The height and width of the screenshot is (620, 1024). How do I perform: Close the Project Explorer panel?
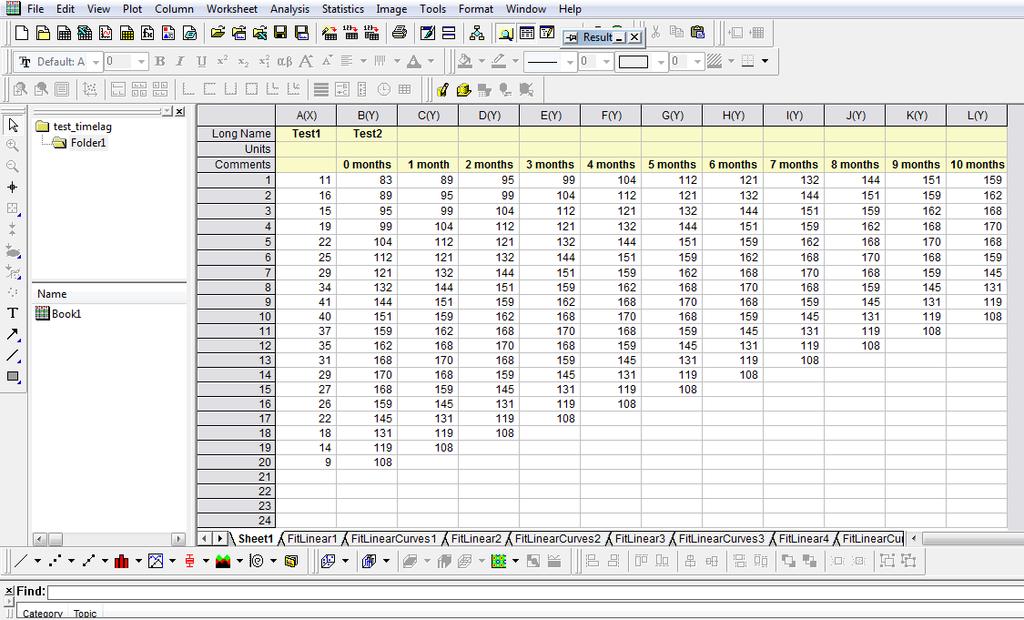(180, 112)
